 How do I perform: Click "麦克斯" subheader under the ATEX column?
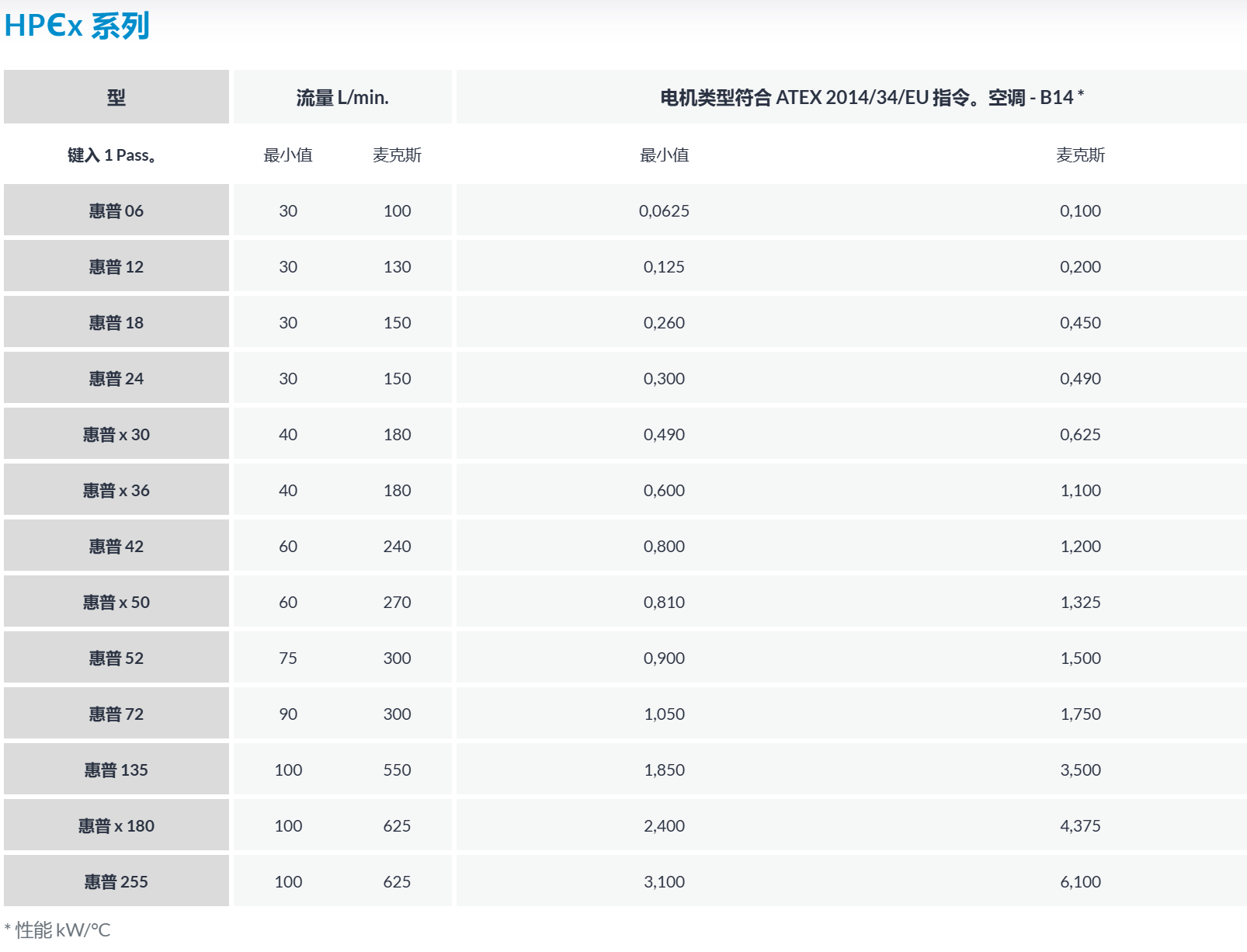click(x=1081, y=155)
